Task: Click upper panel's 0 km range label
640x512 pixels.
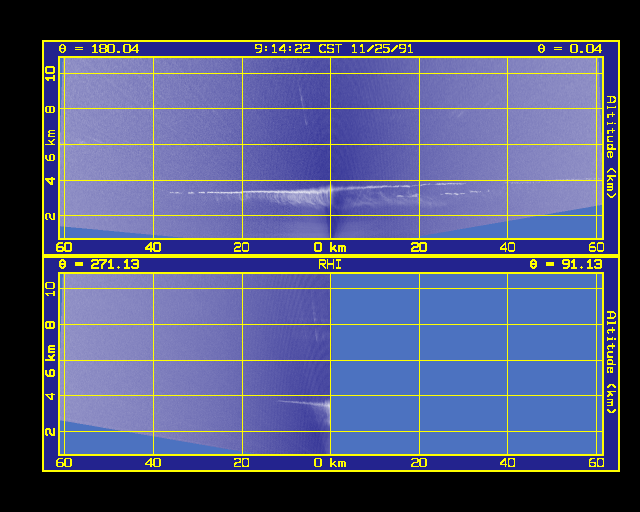Action: pyautogui.click(x=330, y=247)
